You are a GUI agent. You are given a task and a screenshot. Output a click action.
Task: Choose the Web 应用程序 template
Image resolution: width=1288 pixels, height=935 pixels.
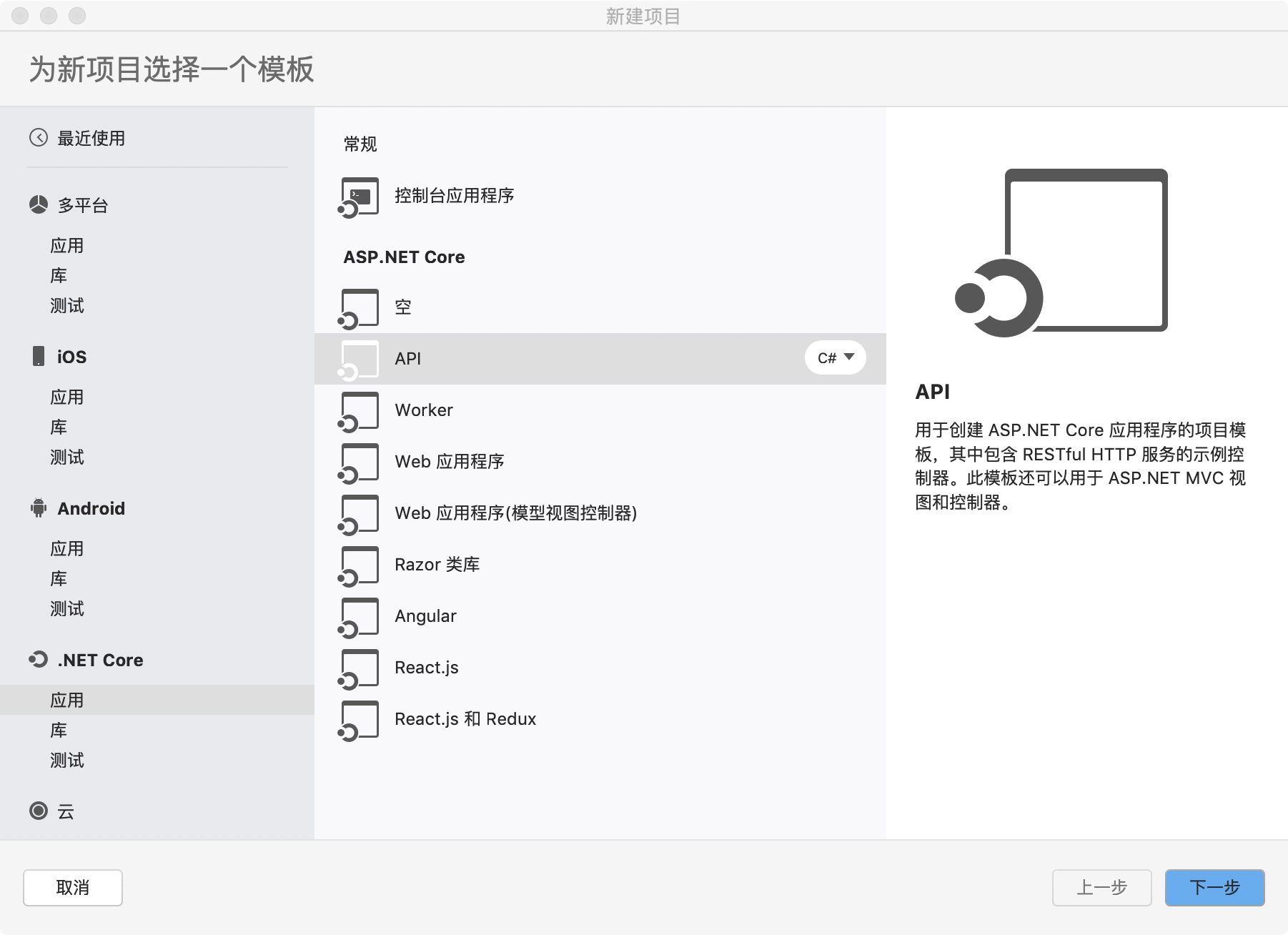(x=600, y=462)
